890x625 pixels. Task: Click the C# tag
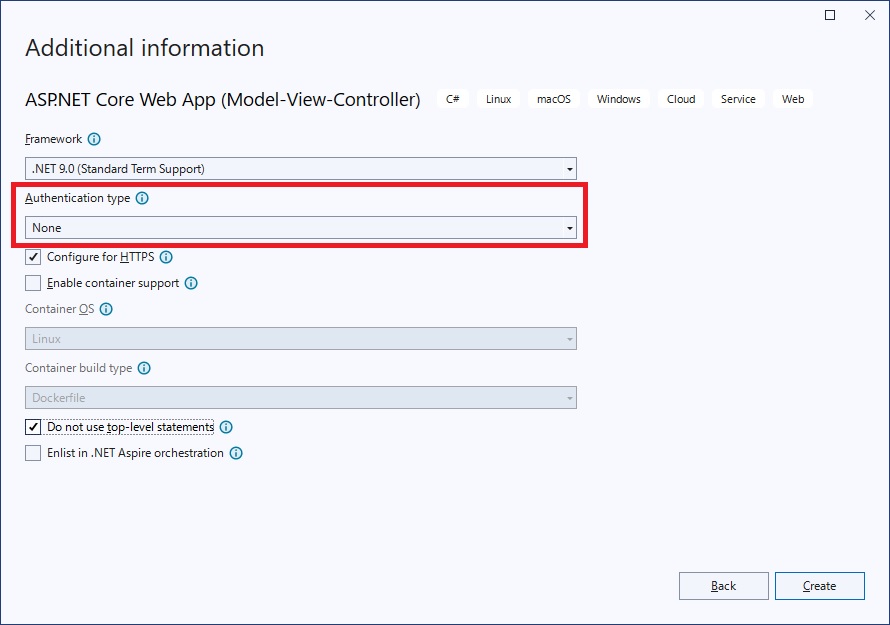point(452,99)
